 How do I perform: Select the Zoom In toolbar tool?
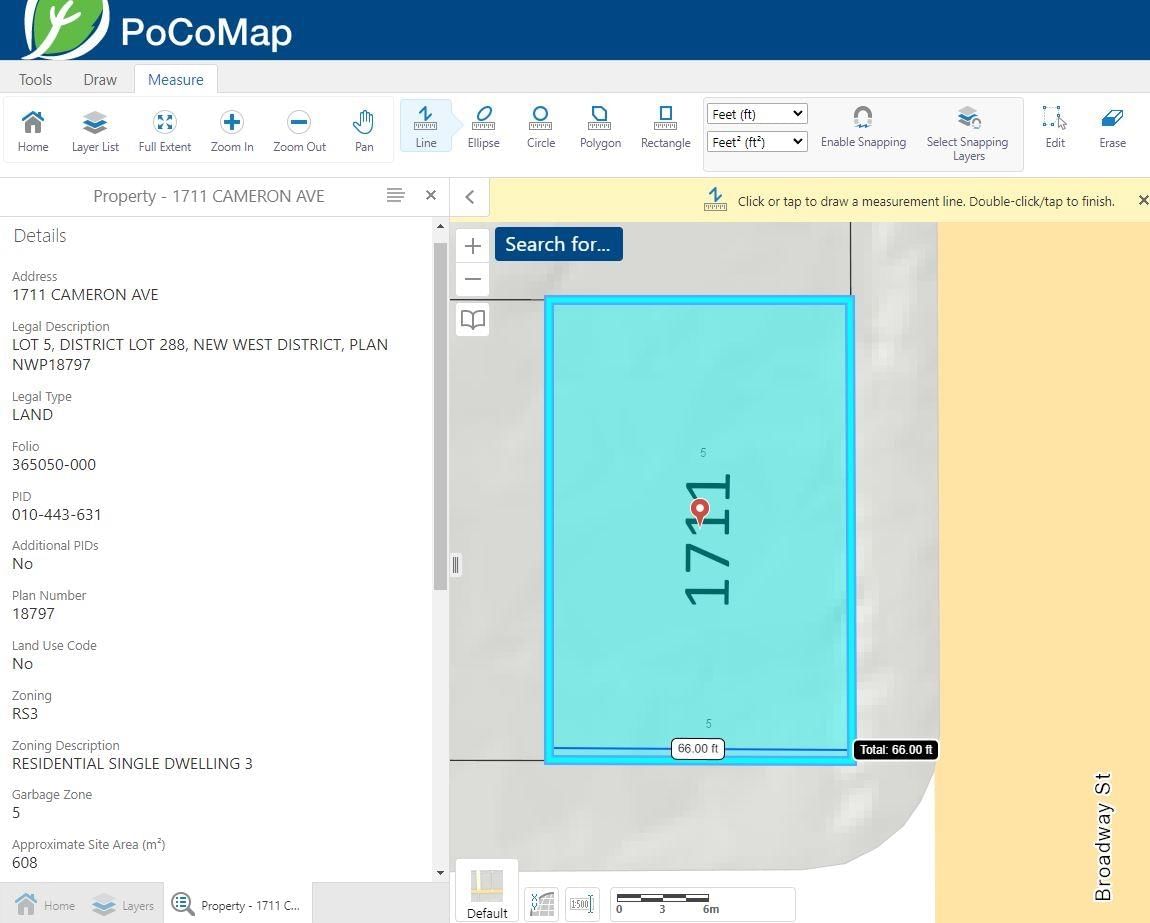tap(232, 131)
